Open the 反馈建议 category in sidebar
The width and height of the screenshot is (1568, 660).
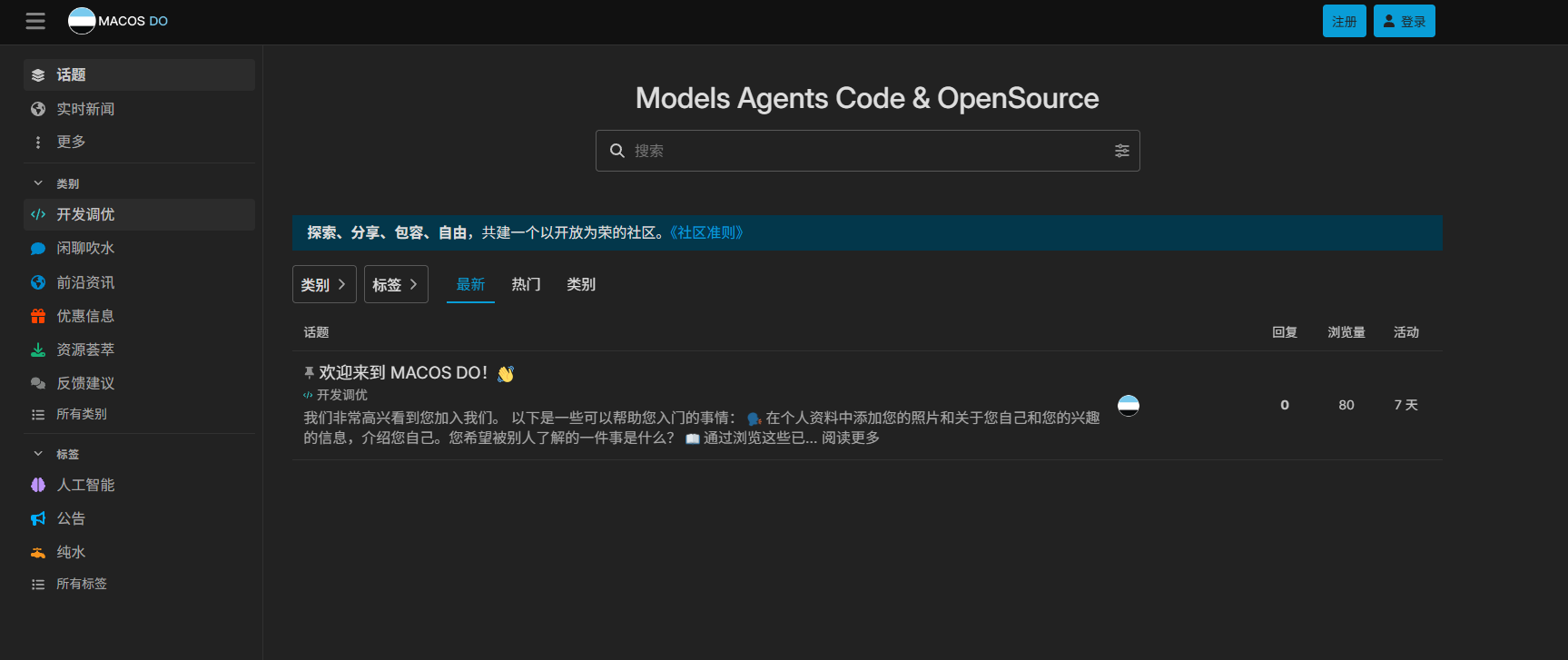pos(139,383)
